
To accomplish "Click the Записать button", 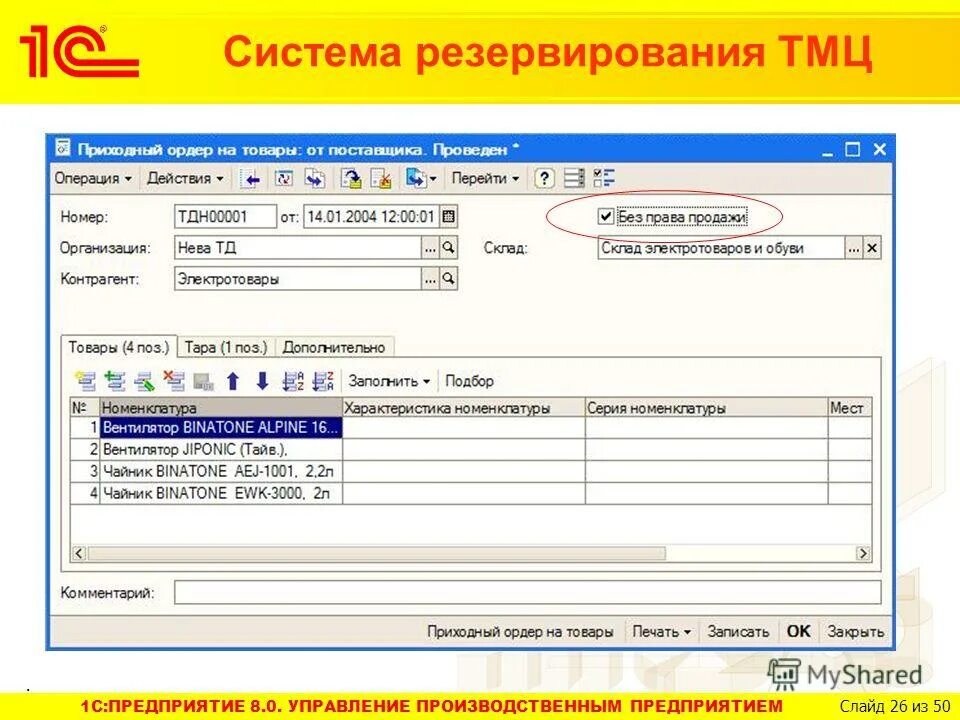I will click(x=738, y=631).
